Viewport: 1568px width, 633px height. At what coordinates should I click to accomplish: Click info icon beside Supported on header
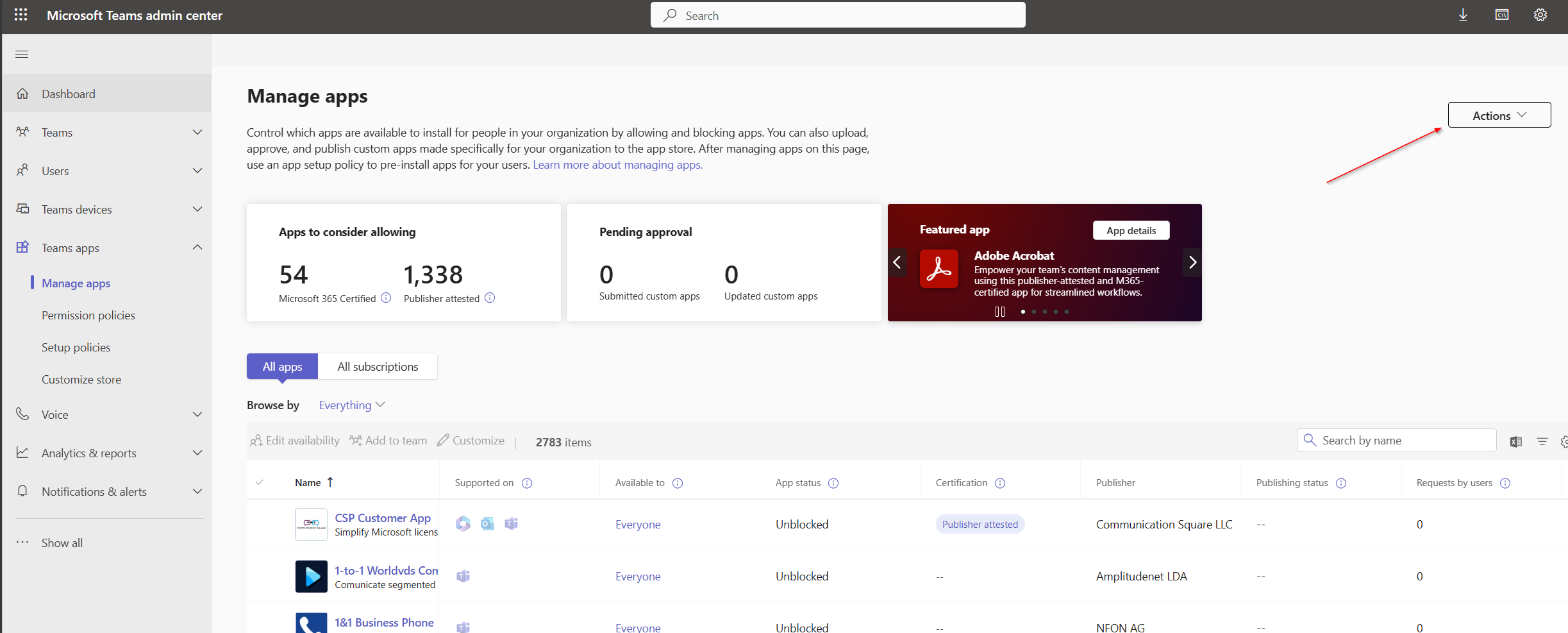[x=527, y=483]
